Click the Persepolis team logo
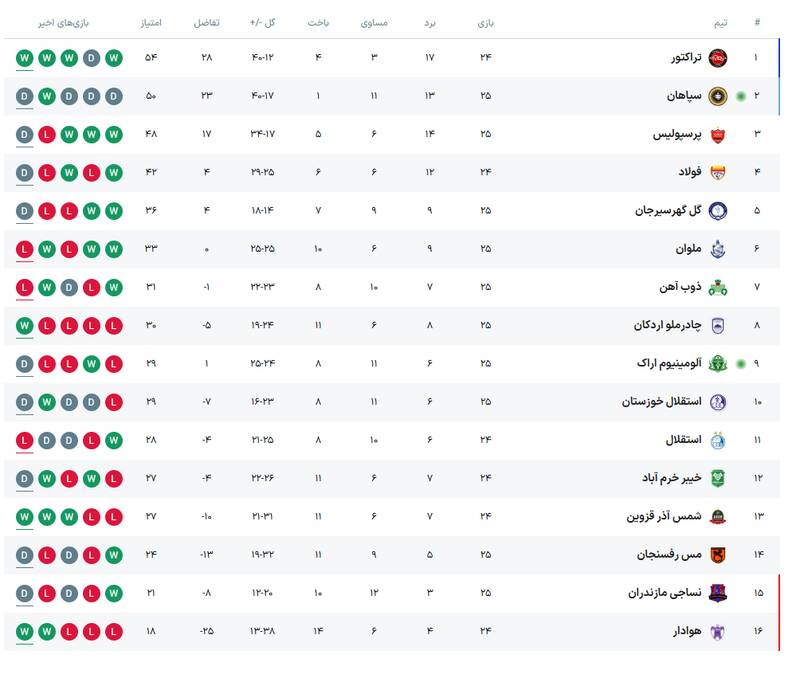Image resolution: width=800 pixels, height=678 pixels. click(x=717, y=134)
